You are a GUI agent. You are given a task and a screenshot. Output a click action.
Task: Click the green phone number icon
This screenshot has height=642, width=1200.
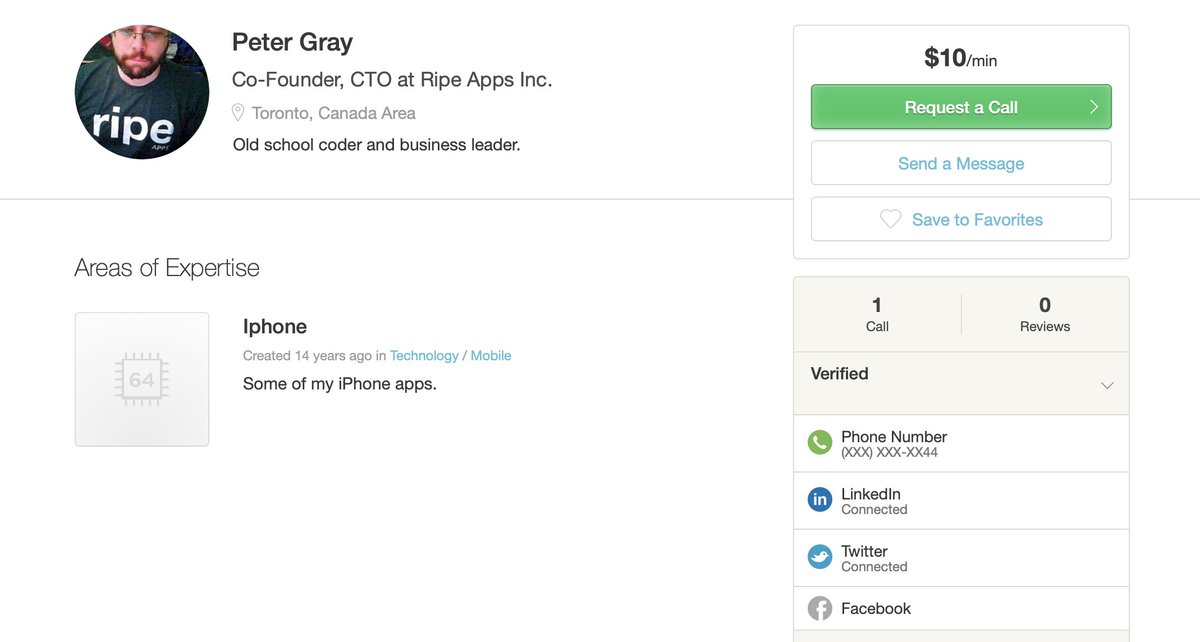(820, 442)
